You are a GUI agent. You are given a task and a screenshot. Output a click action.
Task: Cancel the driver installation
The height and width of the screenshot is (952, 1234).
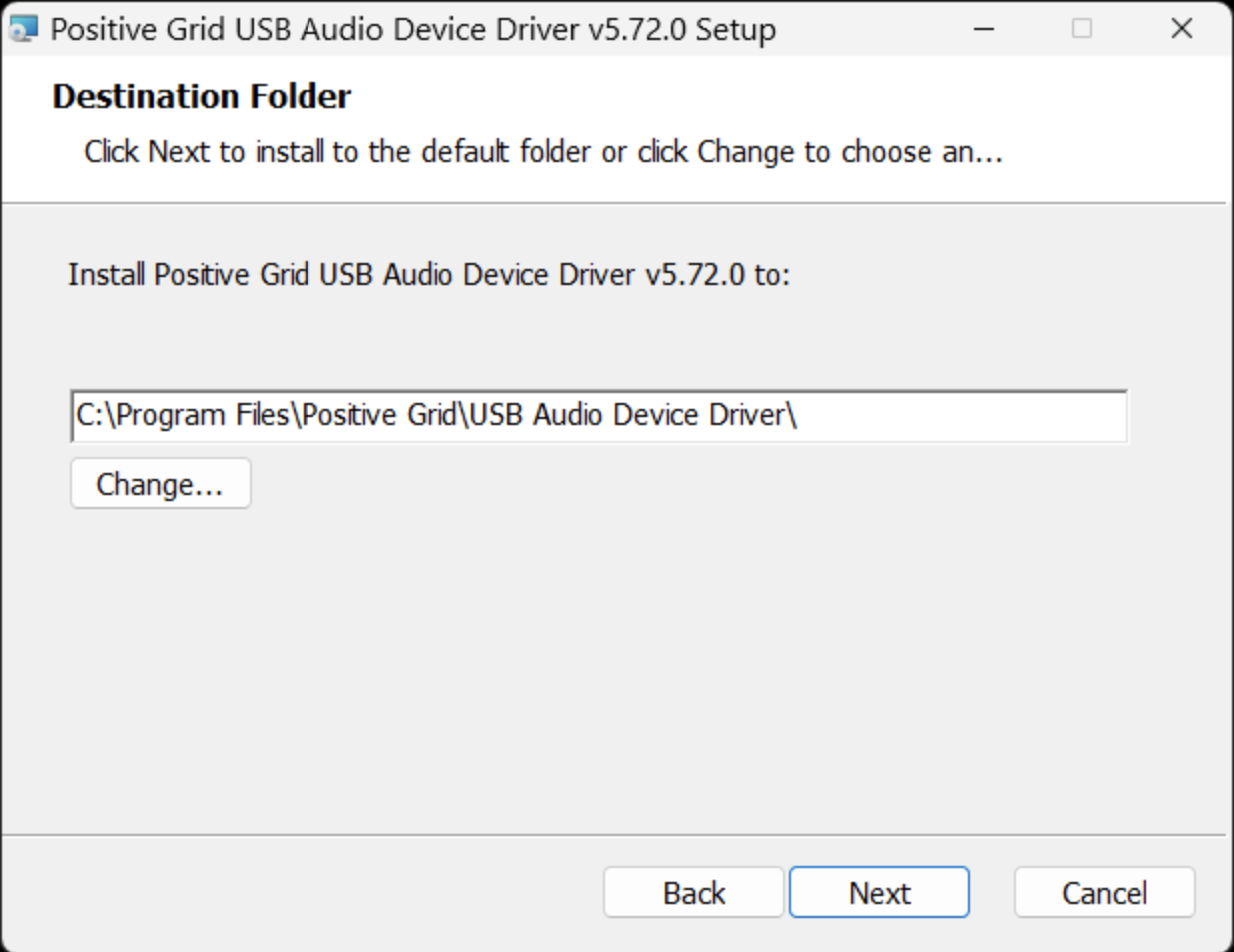pyautogui.click(x=1105, y=892)
